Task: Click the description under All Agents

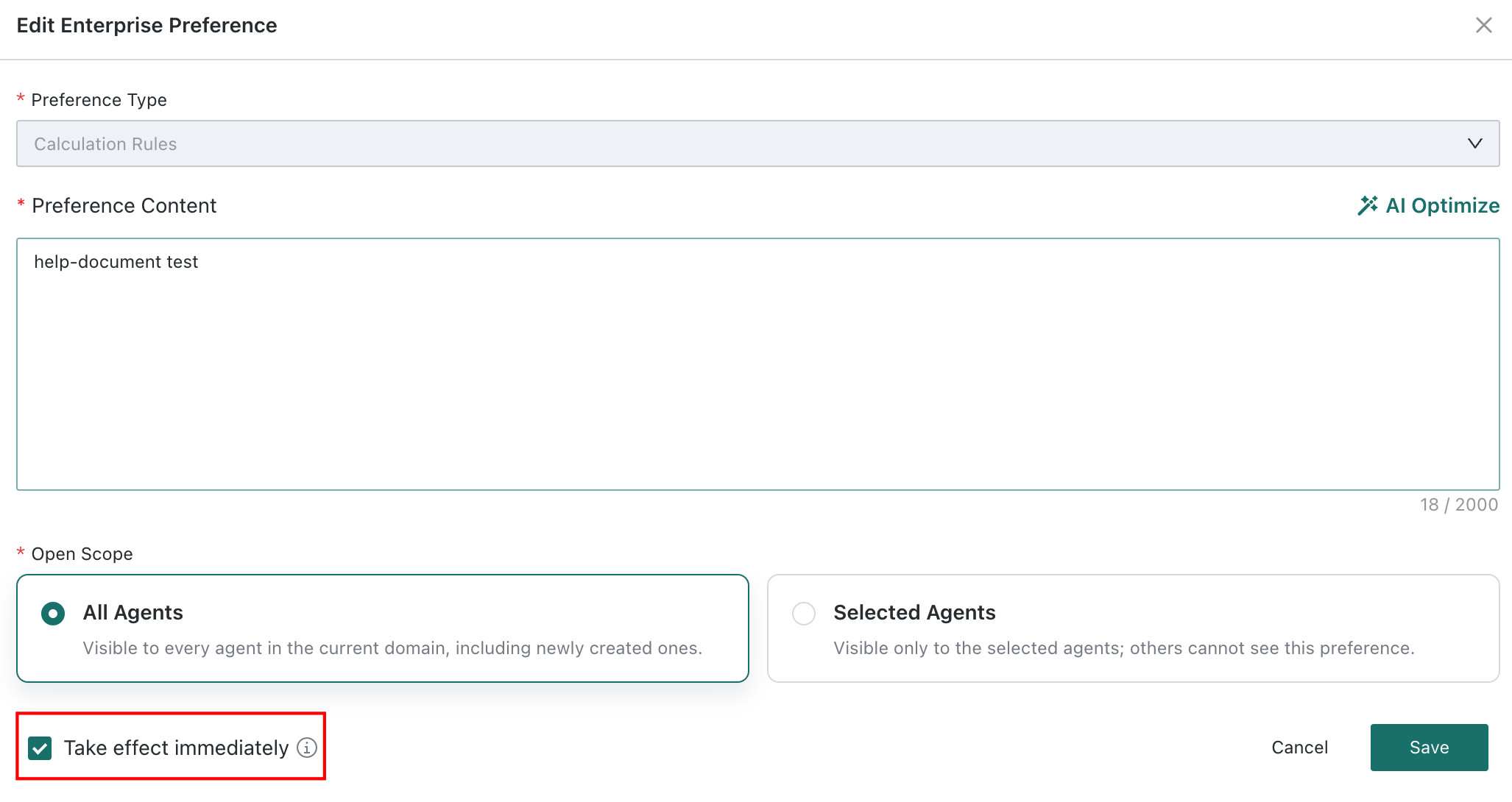Action: pos(392,648)
